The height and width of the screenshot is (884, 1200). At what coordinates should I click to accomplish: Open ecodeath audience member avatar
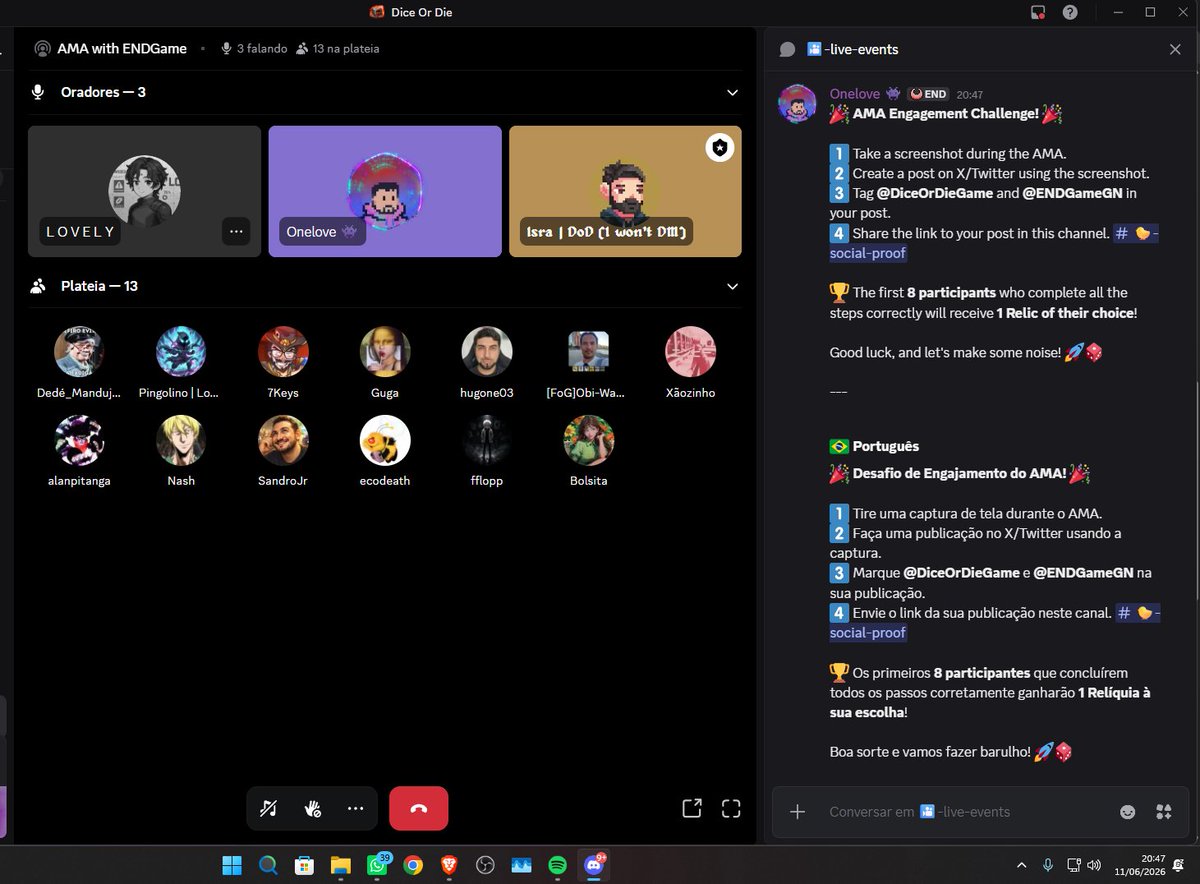pos(385,440)
